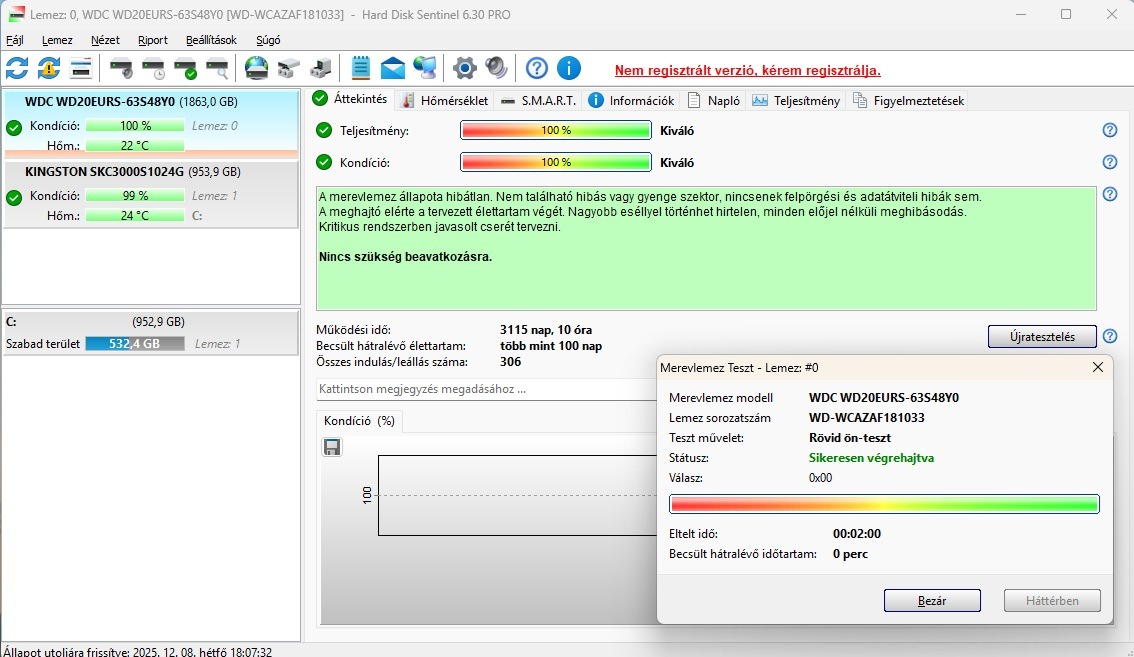Click the disk with clock icon
The image size is (1134, 657).
pos(153,68)
